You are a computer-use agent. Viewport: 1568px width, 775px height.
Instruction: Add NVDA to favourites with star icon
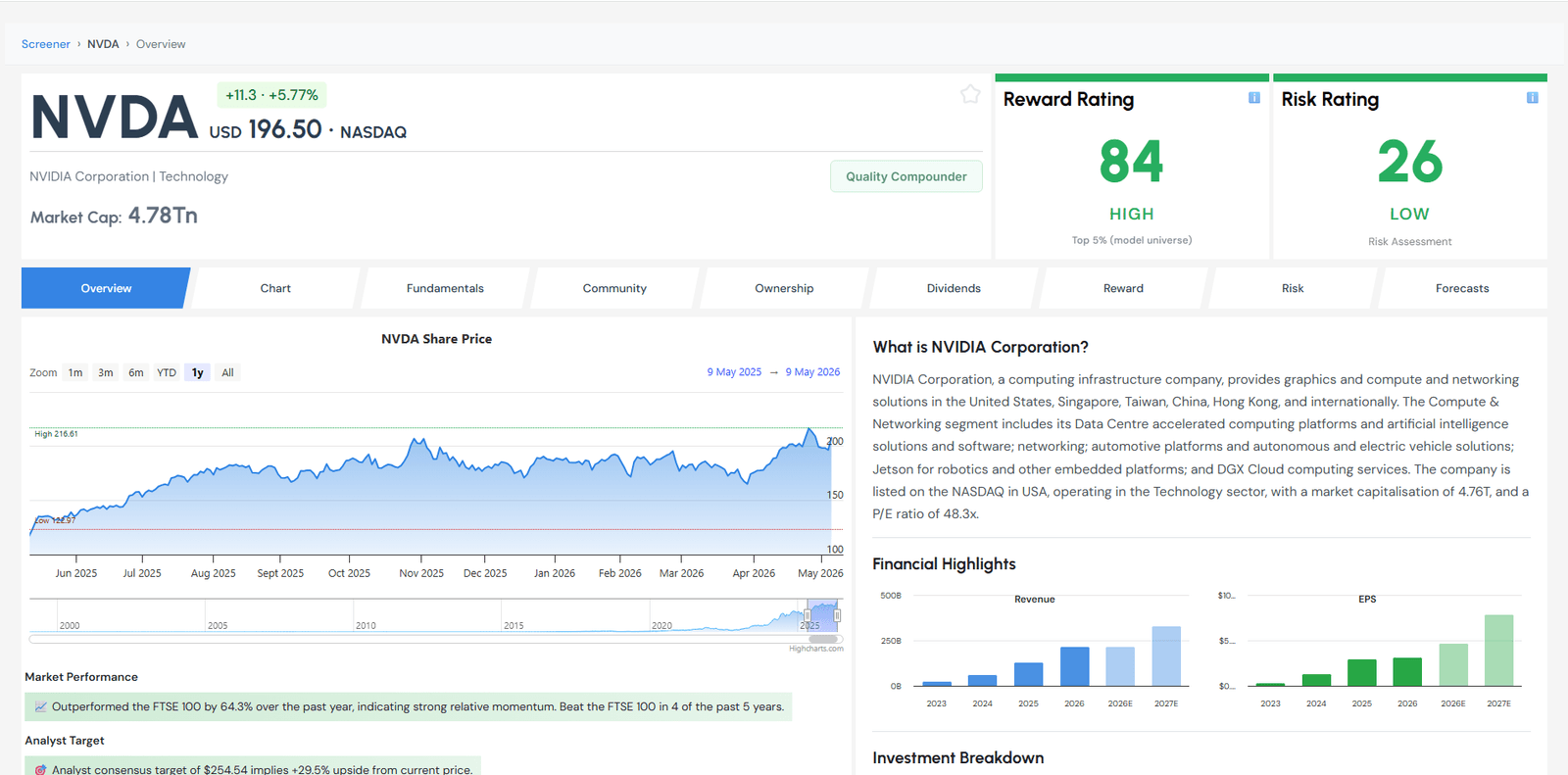coord(970,94)
